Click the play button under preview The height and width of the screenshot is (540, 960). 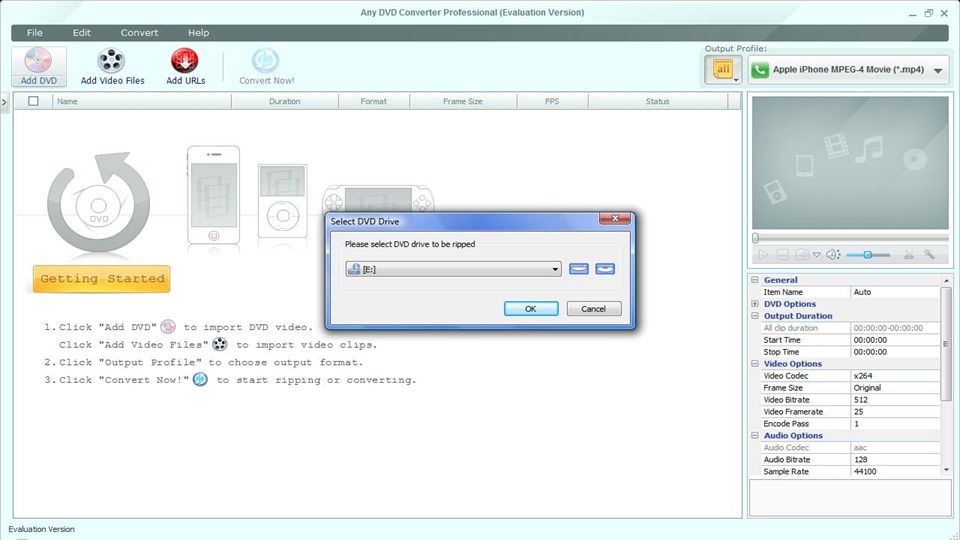(x=763, y=255)
